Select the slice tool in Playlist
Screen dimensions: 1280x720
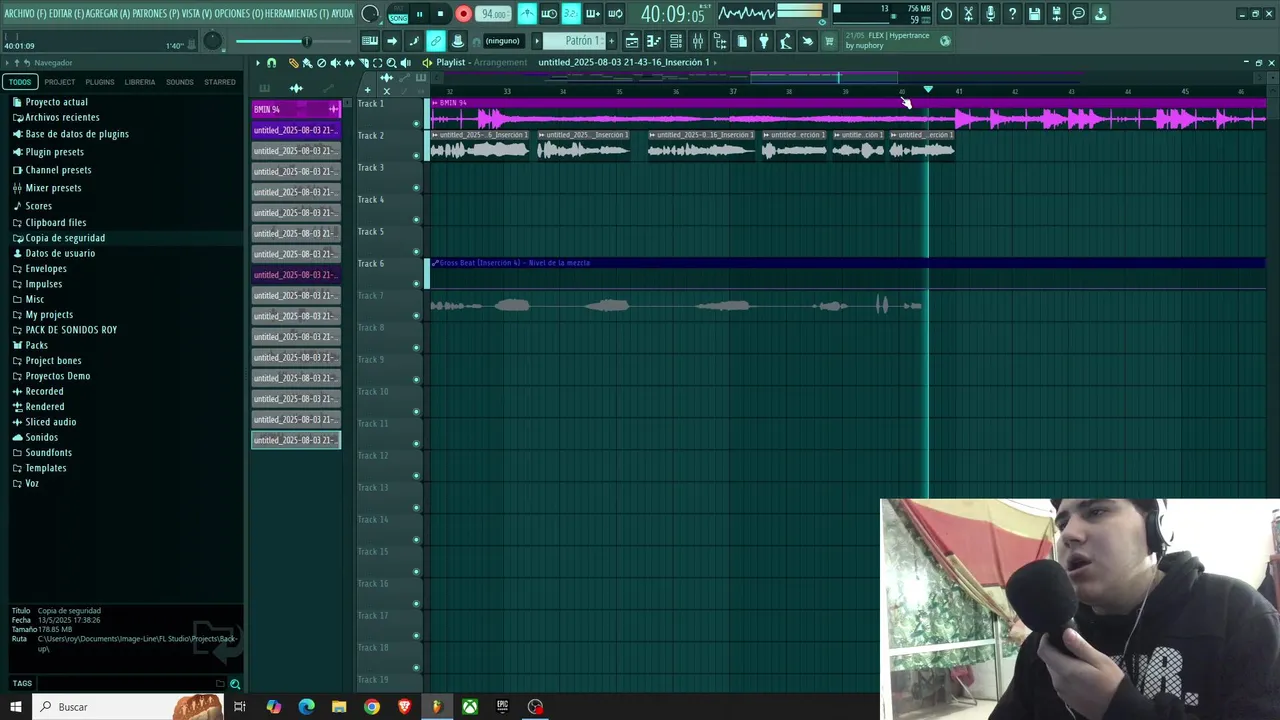[x=363, y=63]
